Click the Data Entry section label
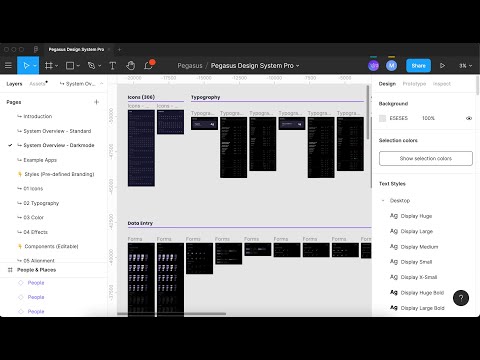The height and width of the screenshot is (360, 480). (x=140, y=223)
